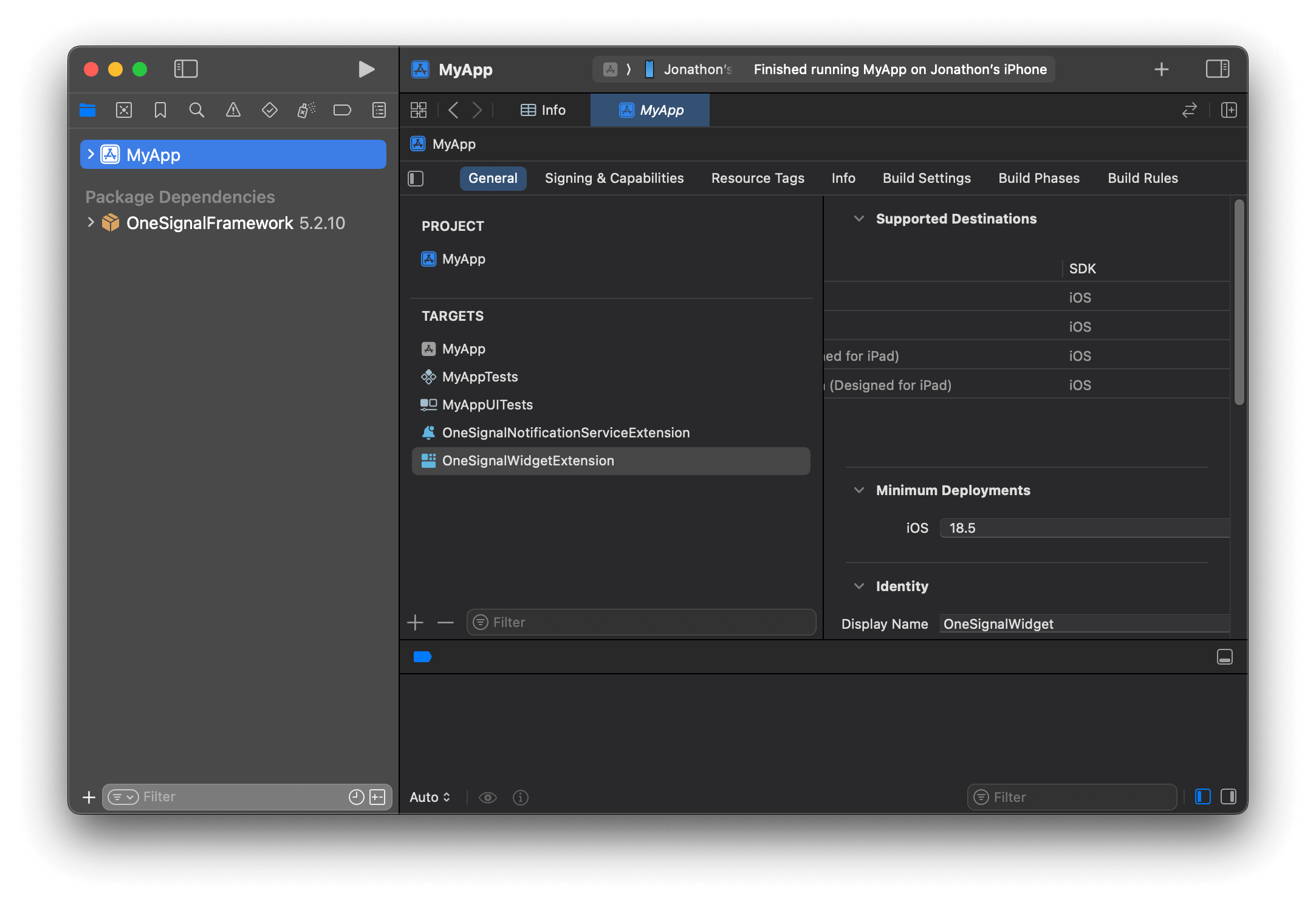Screen dimensions: 1316x904
Task: Click the Run play button
Action: click(x=366, y=69)
